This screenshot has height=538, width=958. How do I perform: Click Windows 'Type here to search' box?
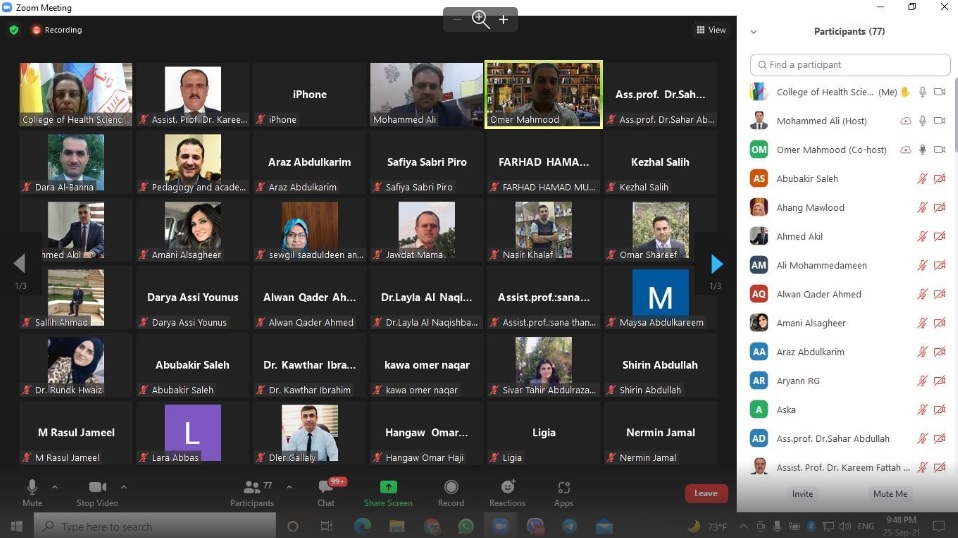tap(155, 526)
